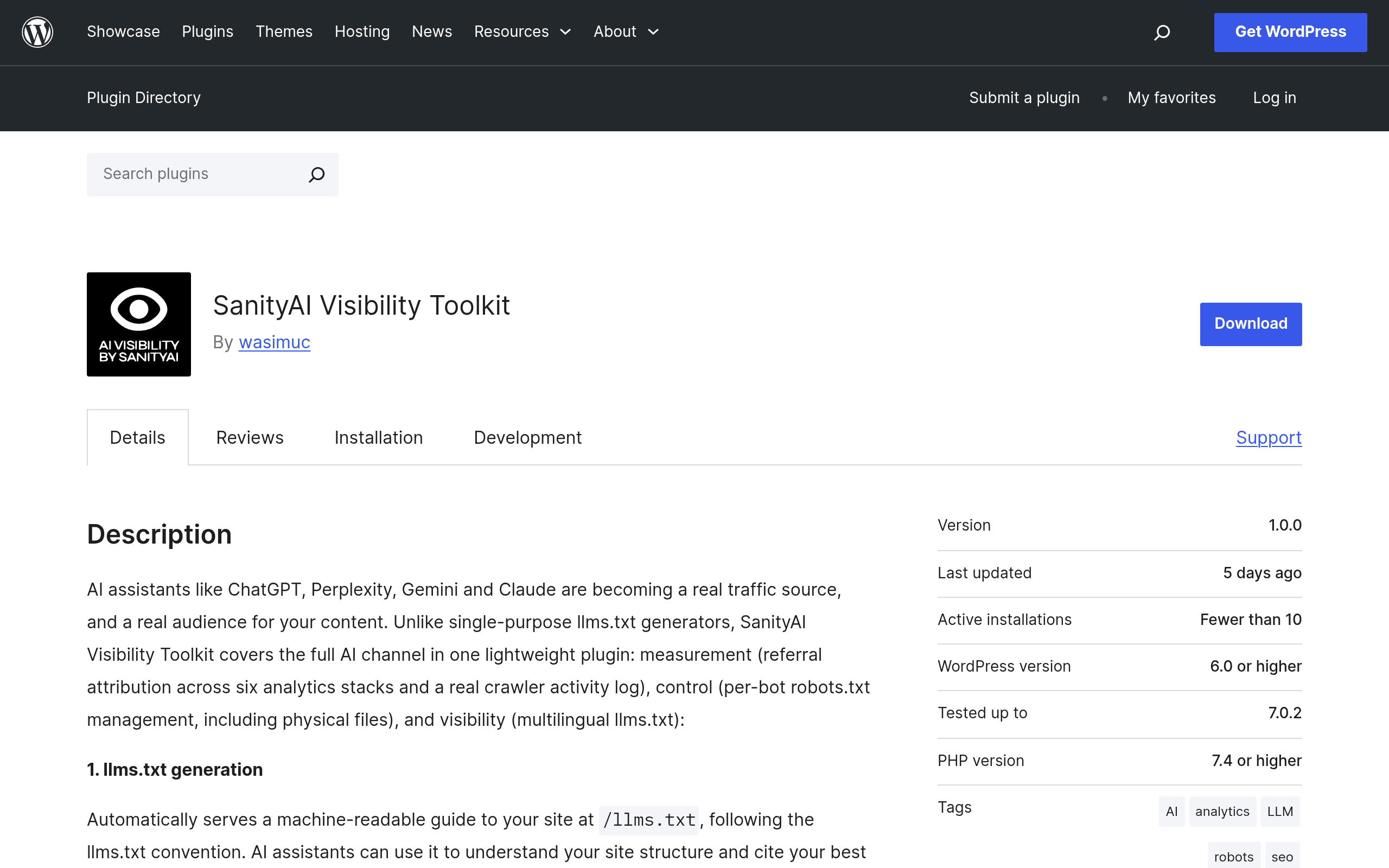Click the 'Tested up to' 7.0.2 value
This screenshot has width=1389, height=868.
point(1284,713)
